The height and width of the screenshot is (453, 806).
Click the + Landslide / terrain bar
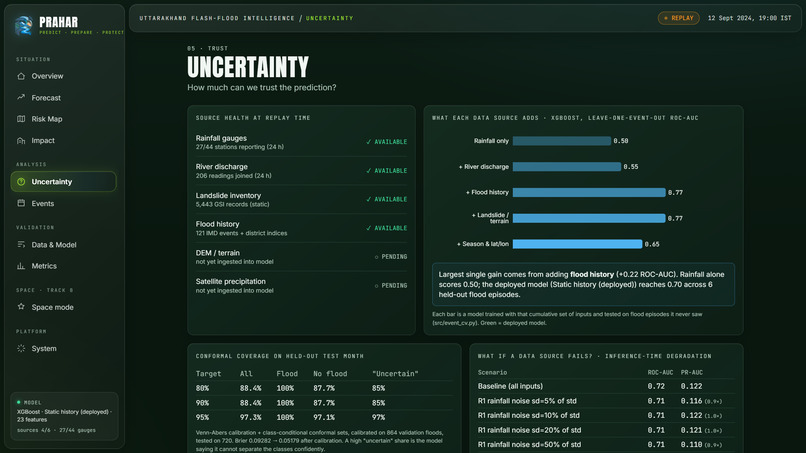(x=589, y=218)
